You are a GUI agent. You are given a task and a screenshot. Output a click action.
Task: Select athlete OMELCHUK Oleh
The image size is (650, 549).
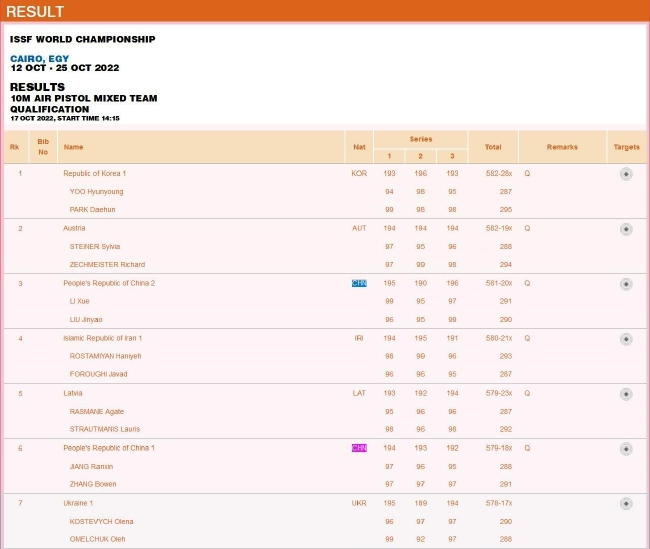click(97, 539)
